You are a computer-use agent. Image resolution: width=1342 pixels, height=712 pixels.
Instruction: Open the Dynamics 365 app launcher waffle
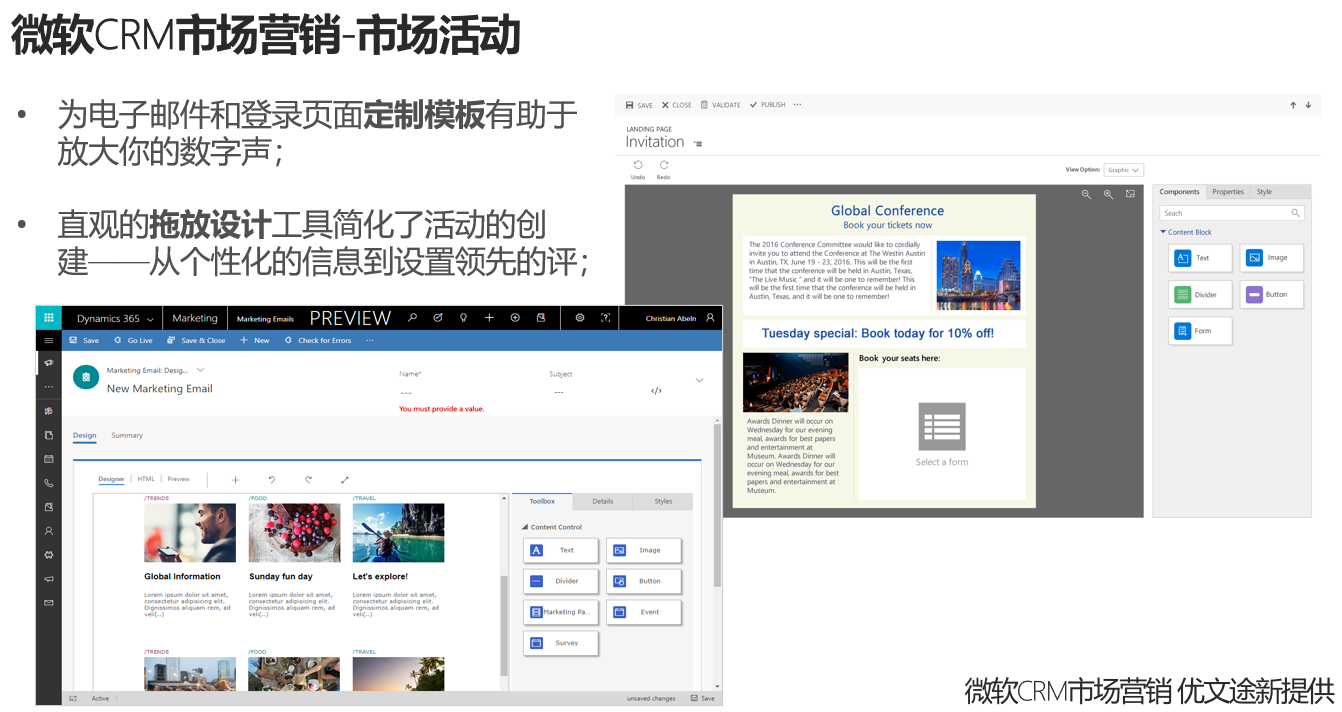(x=48, y=318)
